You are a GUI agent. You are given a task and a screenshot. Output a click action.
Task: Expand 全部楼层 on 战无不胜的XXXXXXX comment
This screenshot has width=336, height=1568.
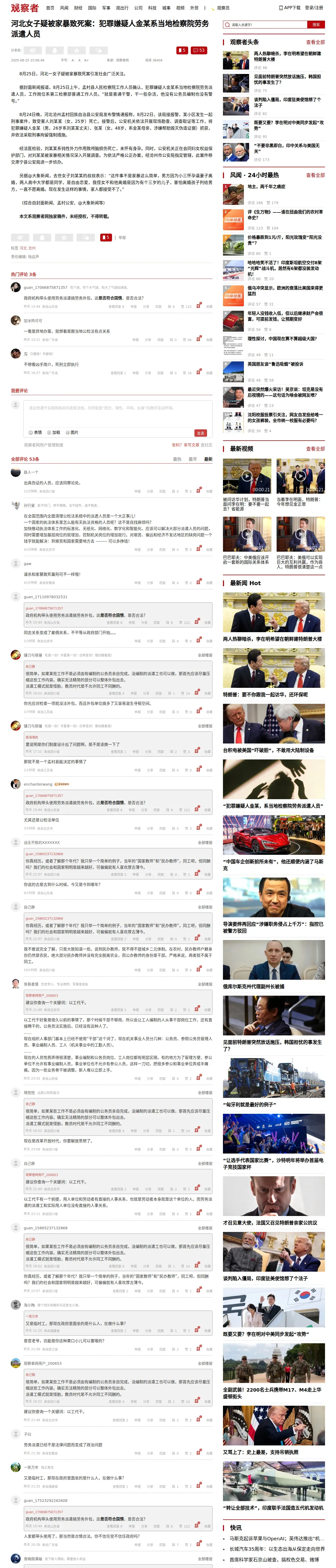[x=205, y=843]
